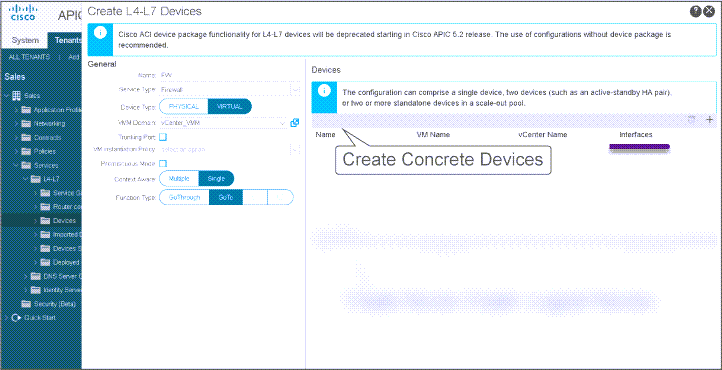Set Device Type to VIRTUAL

230,106
